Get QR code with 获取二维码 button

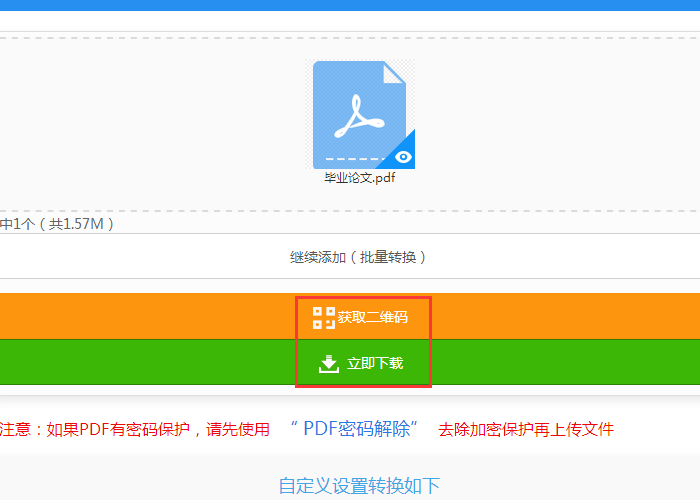click(350, 317)
